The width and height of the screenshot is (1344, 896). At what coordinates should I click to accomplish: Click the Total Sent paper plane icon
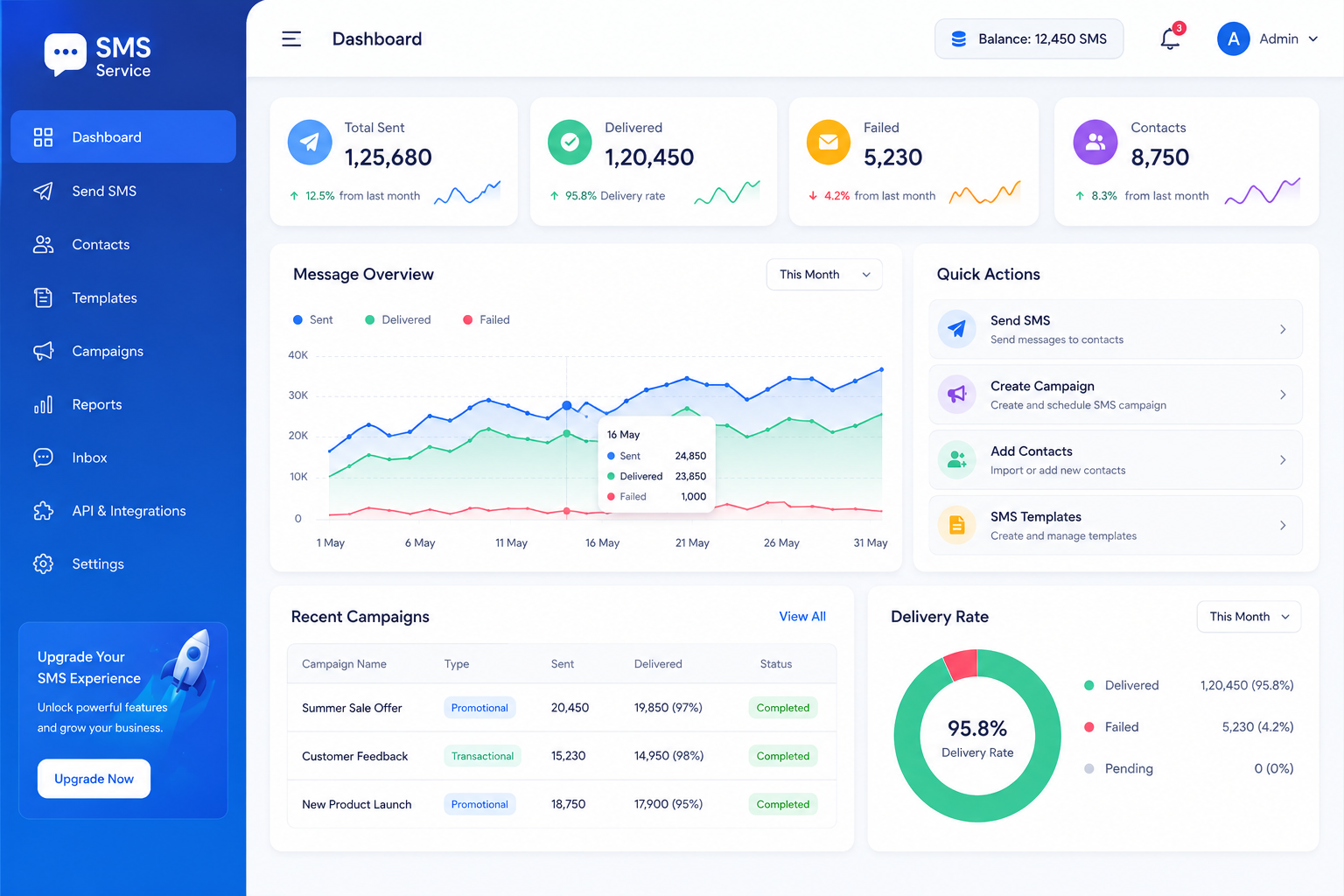[x=310, y=142]
